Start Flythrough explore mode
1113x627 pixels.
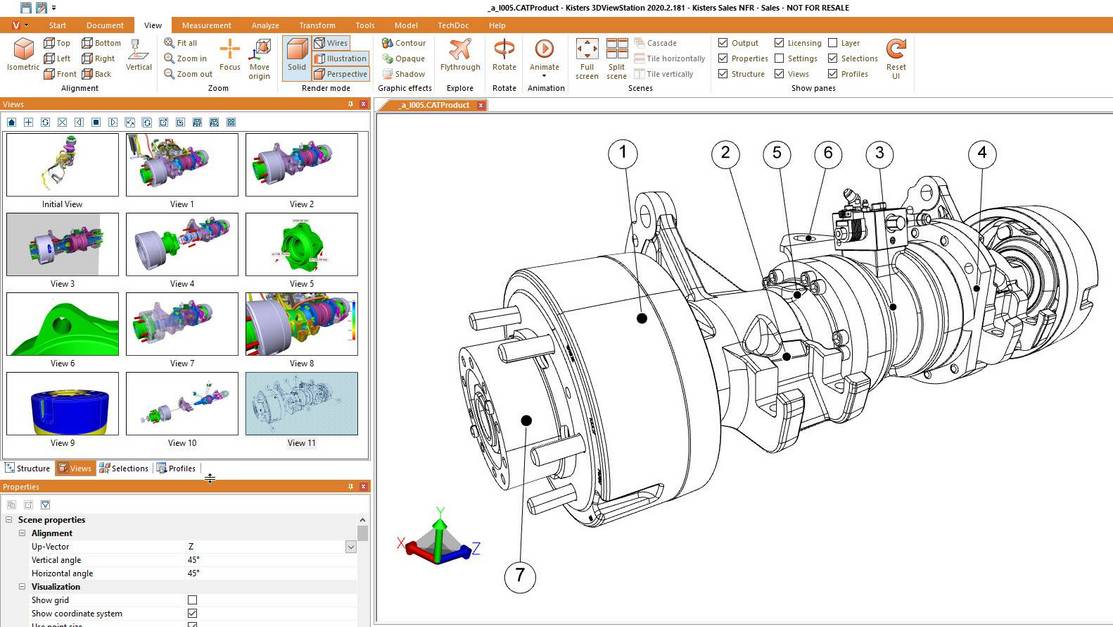tap(460, 55)
